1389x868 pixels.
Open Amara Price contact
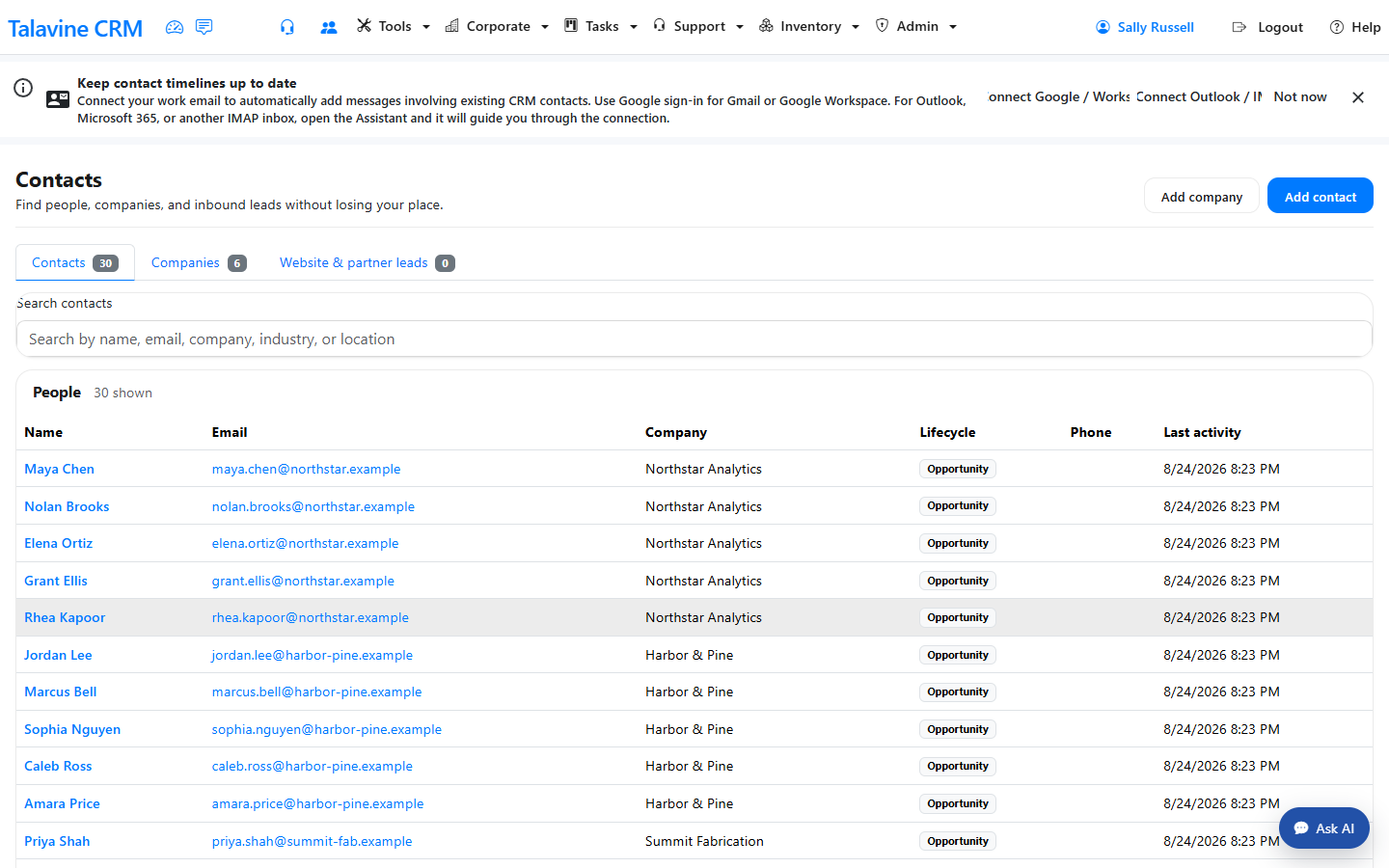click(62, 803)
